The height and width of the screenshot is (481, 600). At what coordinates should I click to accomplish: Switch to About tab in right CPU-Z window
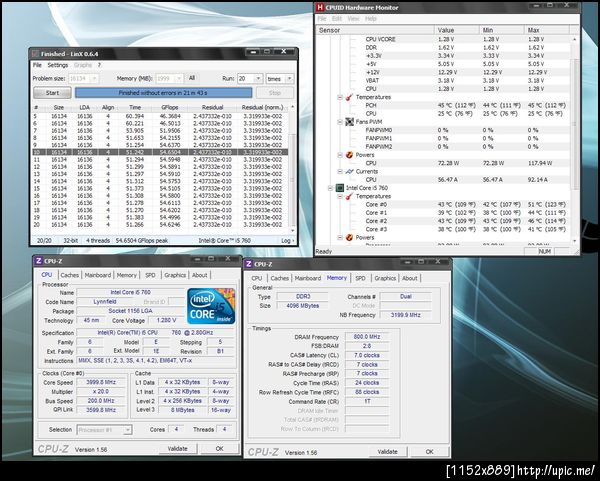pyautogui.click(x=410, y=278)
